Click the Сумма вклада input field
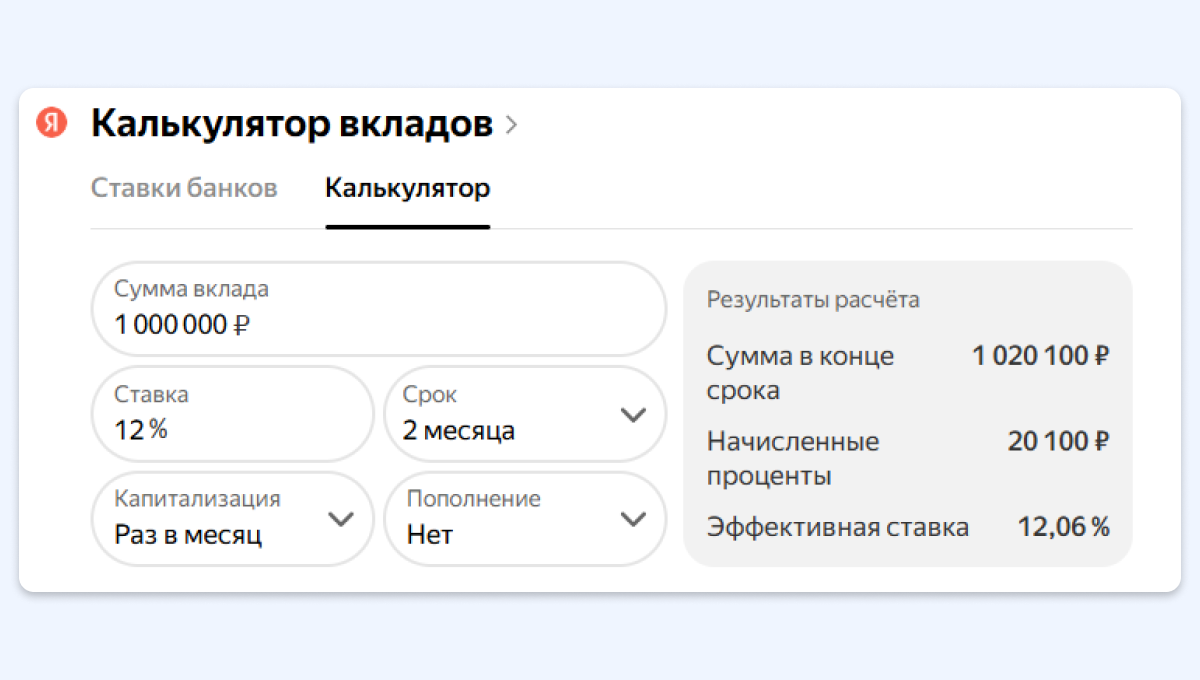This screenshot has height=680, width=1200. tap(378, 309)
